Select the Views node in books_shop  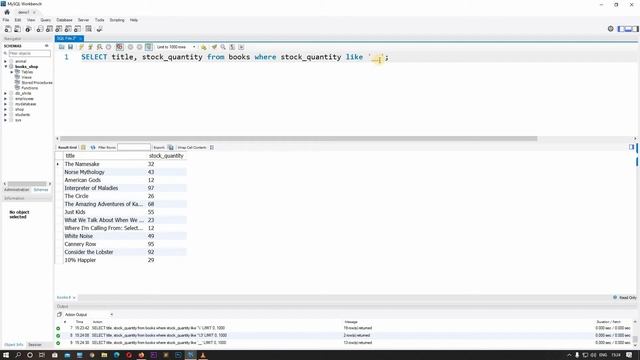tap(27, 77)
